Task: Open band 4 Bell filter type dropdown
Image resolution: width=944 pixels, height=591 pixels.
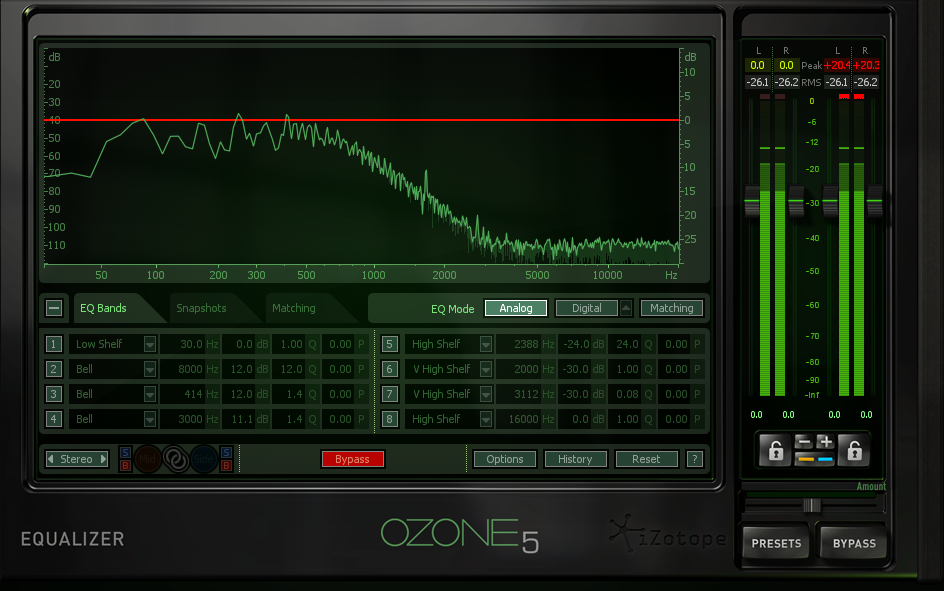Action: tap(150, 419)
